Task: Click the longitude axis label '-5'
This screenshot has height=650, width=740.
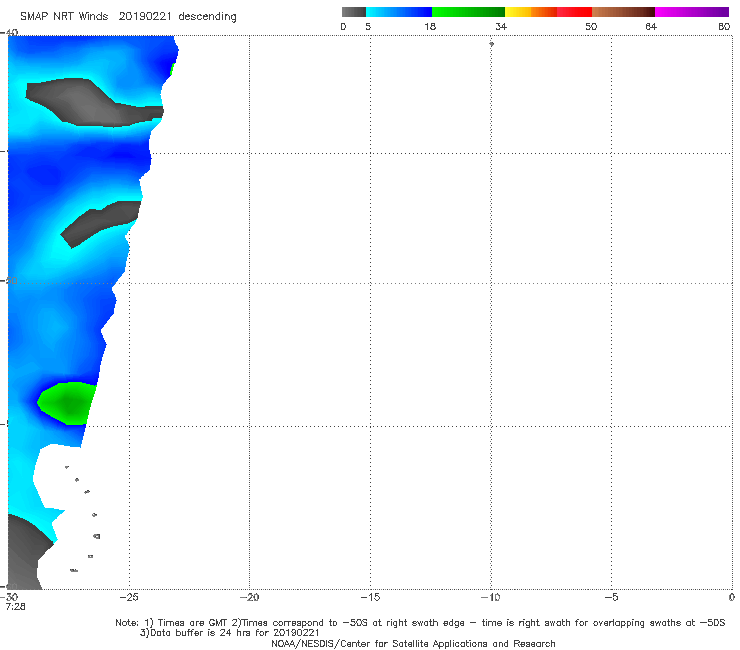Action: pyautogui.click(x=611, y=597)
